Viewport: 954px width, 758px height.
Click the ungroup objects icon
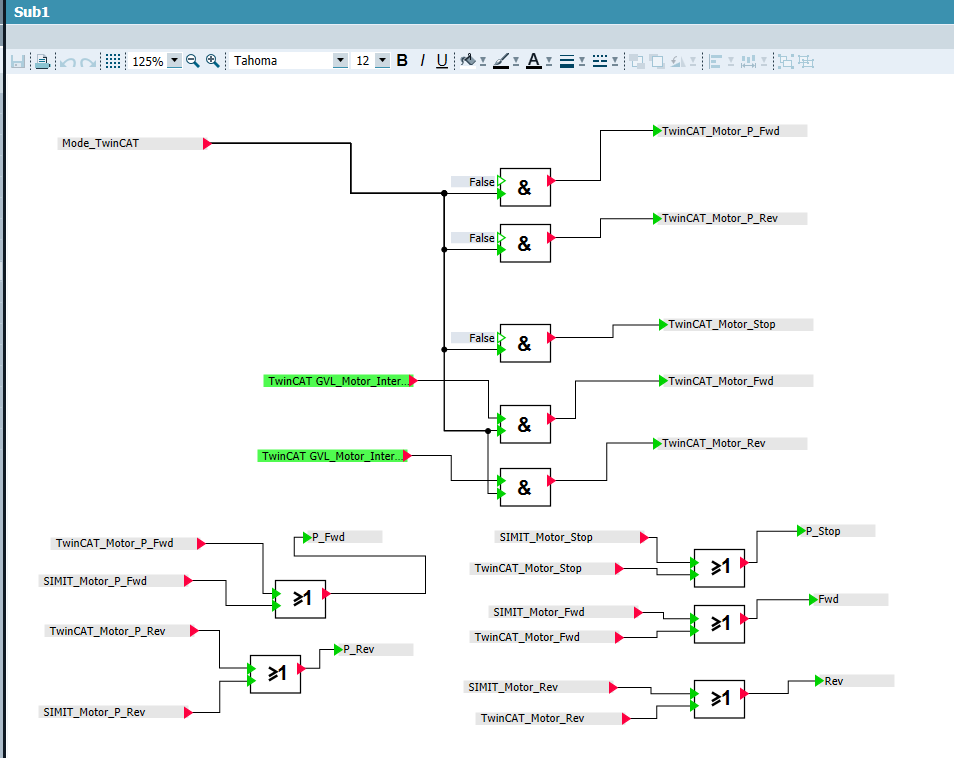[x=806, y=61]
